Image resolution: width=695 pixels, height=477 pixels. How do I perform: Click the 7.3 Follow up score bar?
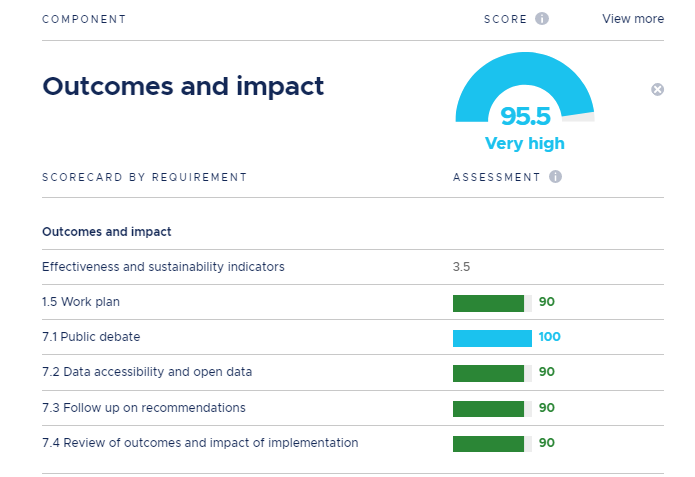coord(489,408)
